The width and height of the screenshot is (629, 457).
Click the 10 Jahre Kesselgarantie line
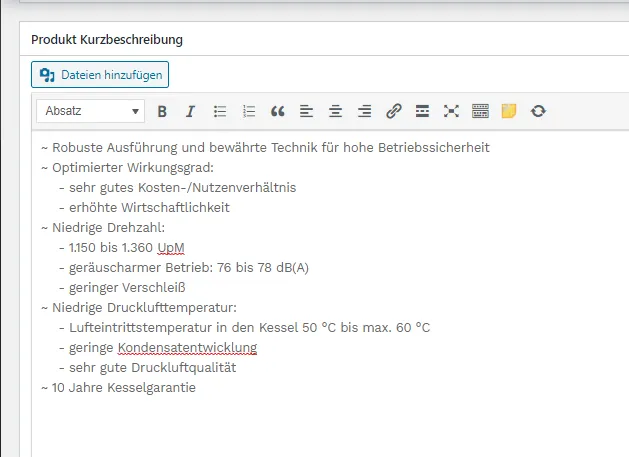pyautogui.click(x=118, y=388)
